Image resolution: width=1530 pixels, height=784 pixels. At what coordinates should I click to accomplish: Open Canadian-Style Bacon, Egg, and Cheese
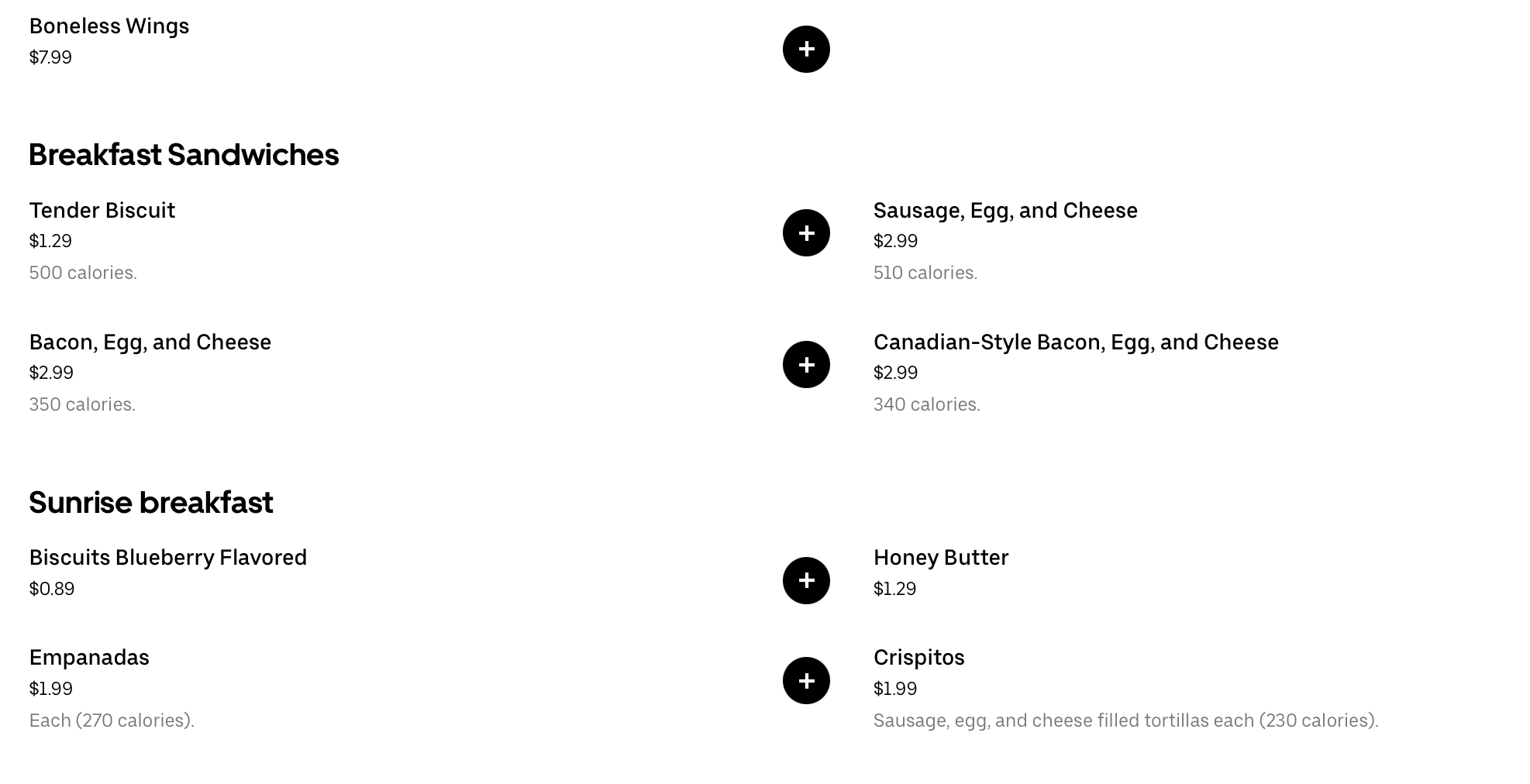click(x=1076, y=342)
